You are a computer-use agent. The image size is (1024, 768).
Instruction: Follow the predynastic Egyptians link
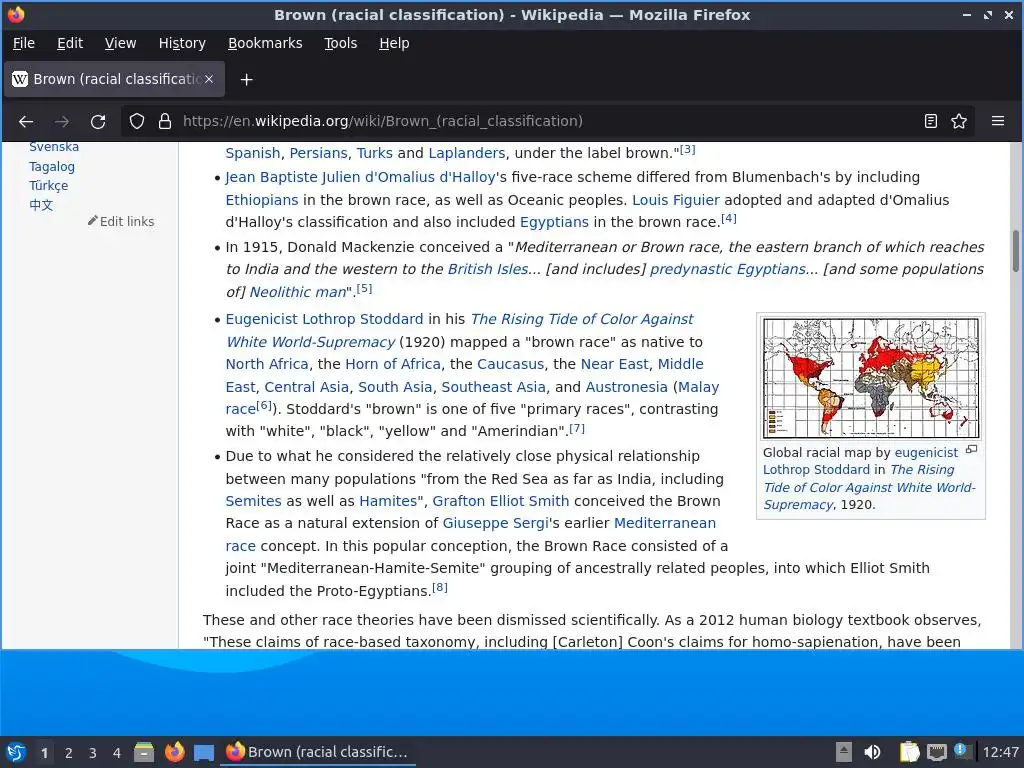(728, 269)
